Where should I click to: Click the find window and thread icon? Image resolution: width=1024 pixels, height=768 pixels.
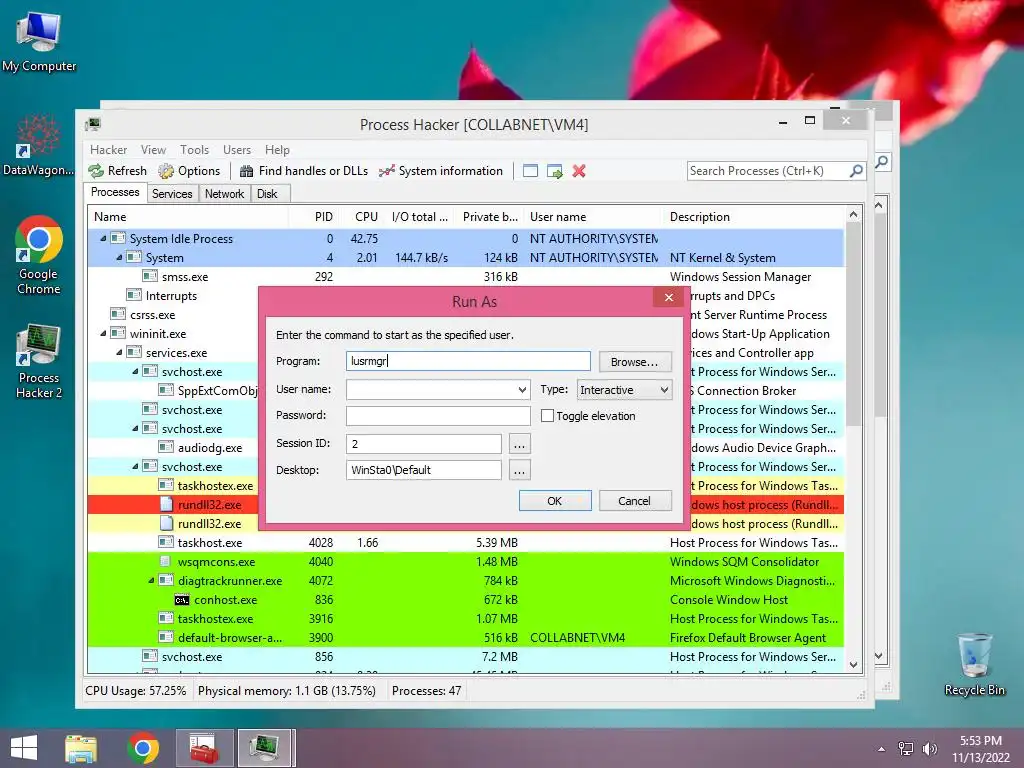[554, 171]
